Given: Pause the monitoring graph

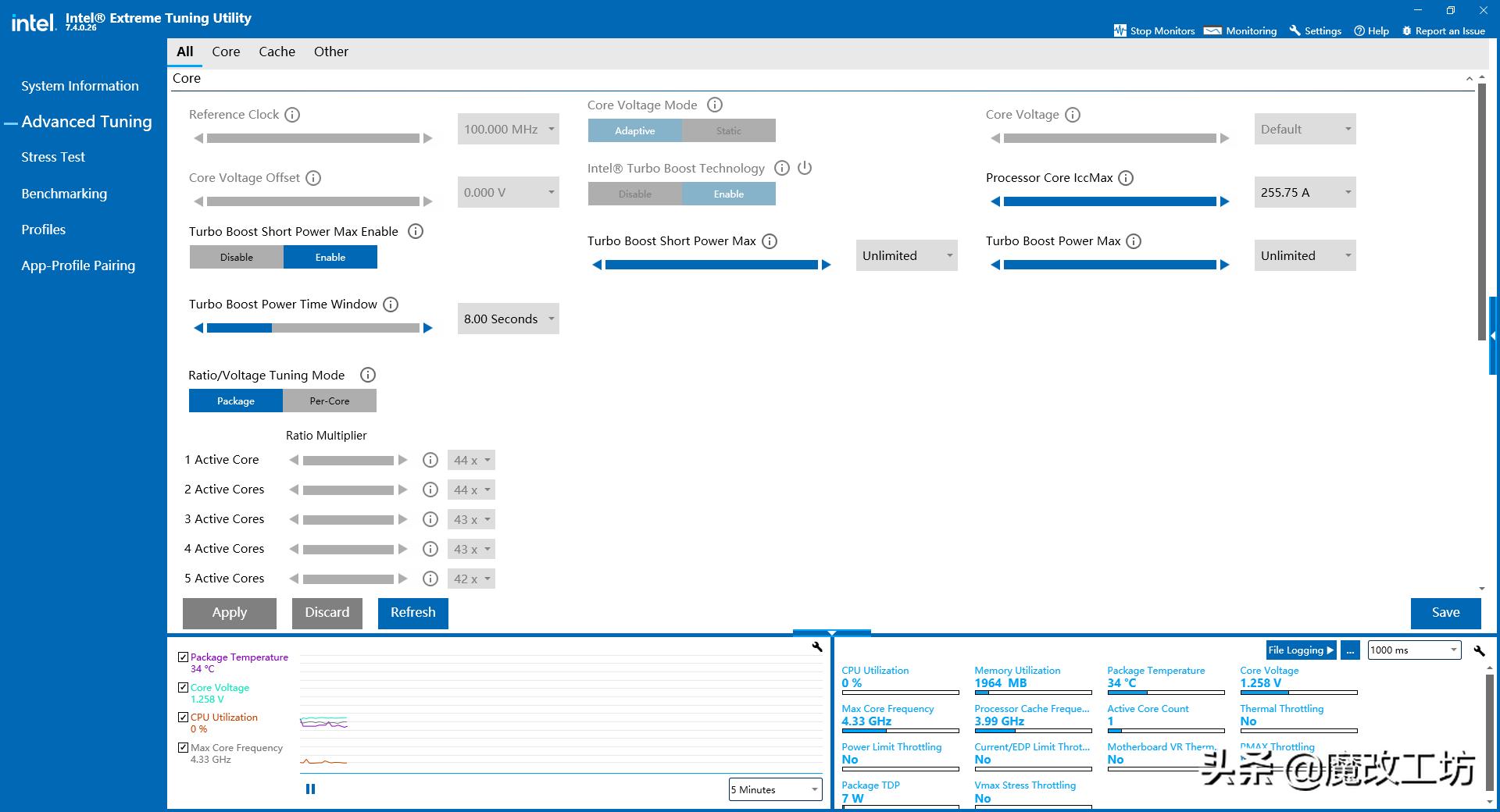Looking at the screenshot, I should coord(310,789).
